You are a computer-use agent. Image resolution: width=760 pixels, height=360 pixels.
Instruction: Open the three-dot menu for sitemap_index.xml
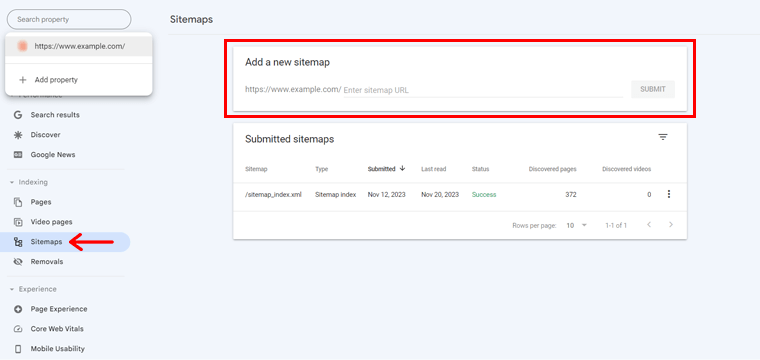[669, 194]
